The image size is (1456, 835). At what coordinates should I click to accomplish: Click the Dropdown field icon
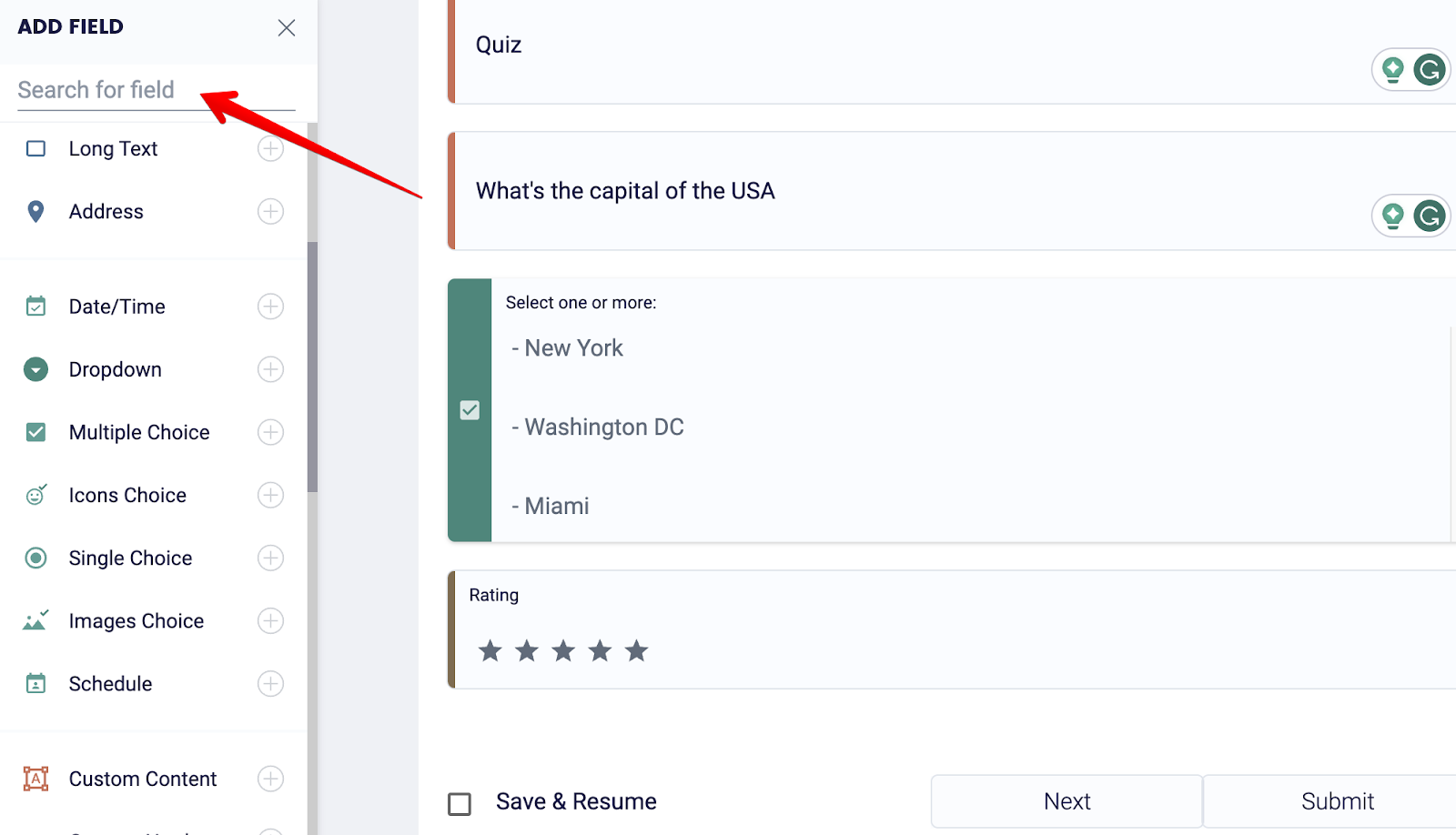35,369
